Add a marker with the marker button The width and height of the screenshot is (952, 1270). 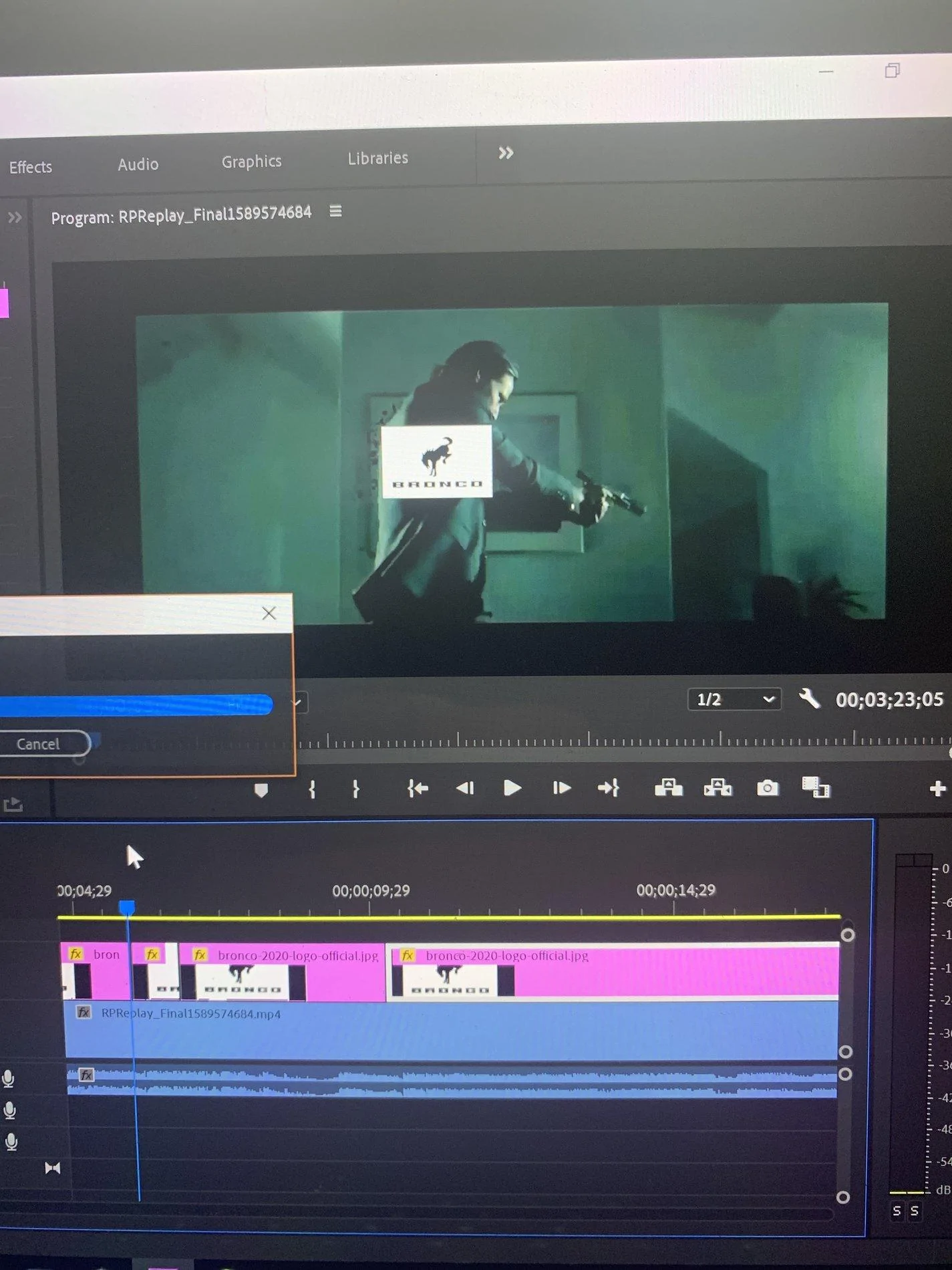[x=261, y=791]
